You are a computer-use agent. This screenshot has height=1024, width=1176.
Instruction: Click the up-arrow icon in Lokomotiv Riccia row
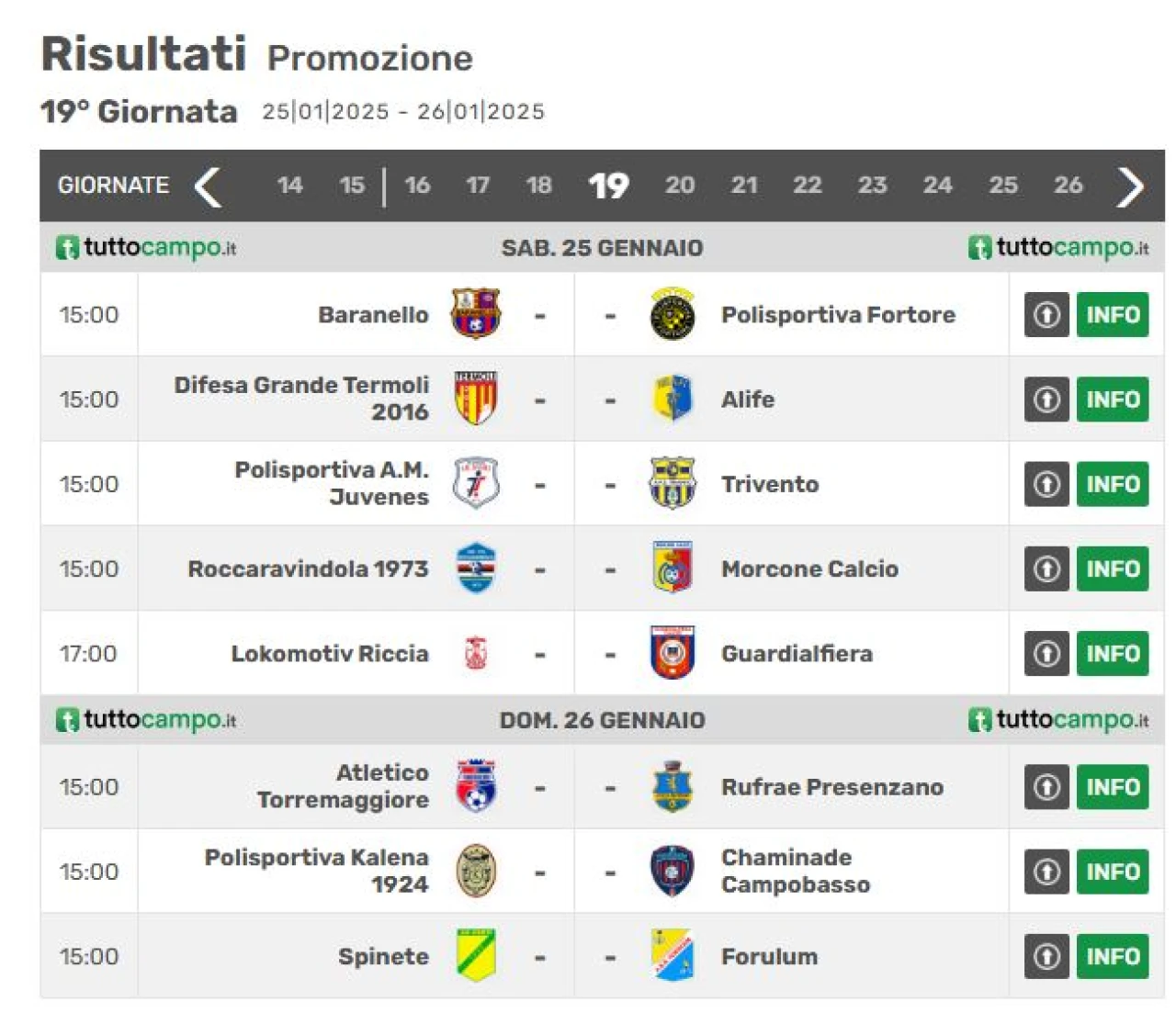tap(1046, 654)
